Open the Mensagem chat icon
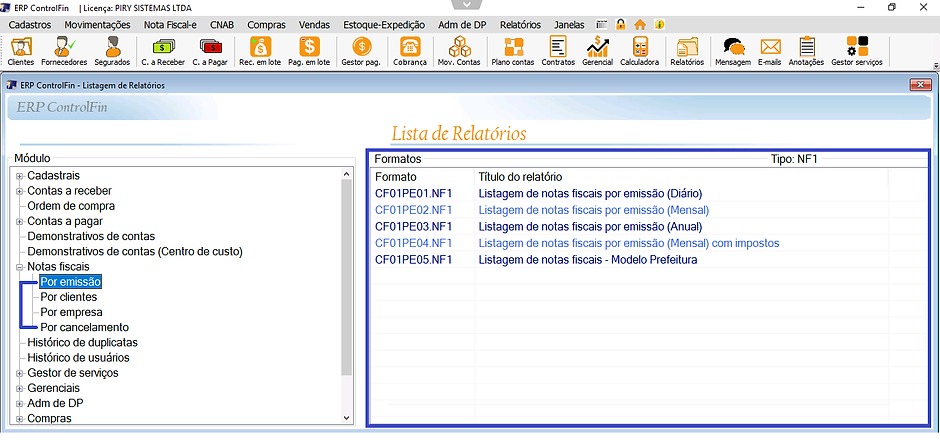Viewport: 940px width, 445px height. [733, 51]
